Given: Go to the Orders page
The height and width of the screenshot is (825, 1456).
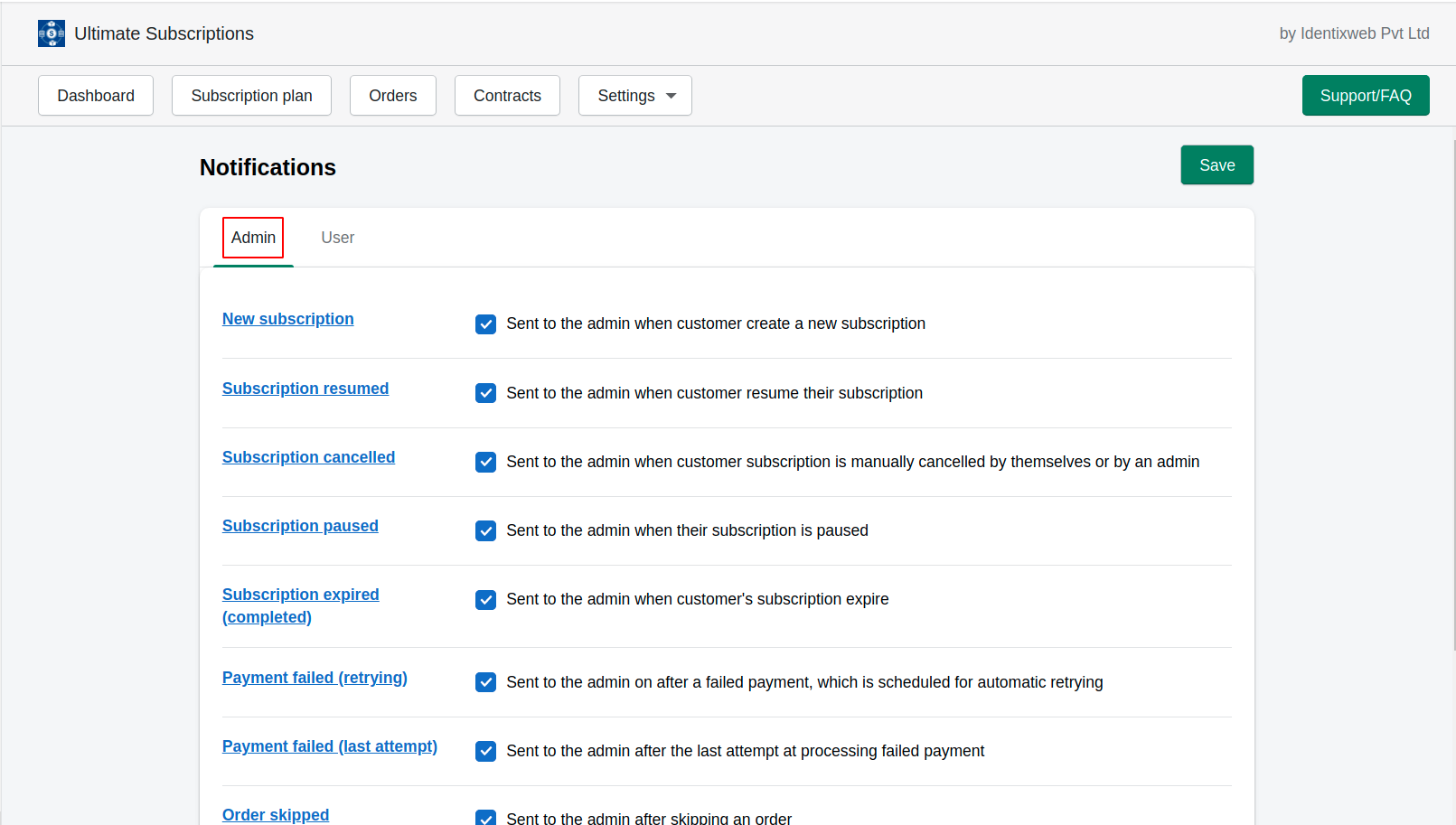Looking at the screenshot, I should tap(392, 95).
